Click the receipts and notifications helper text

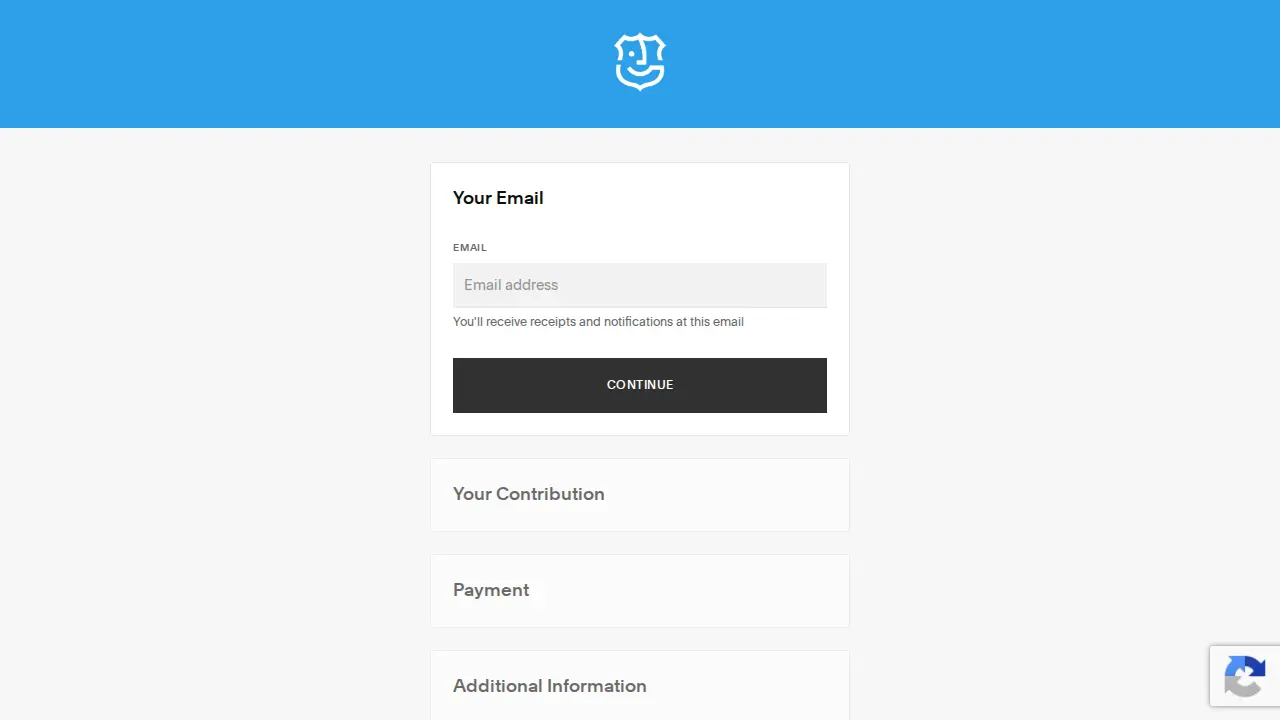[x=598, y=322]
